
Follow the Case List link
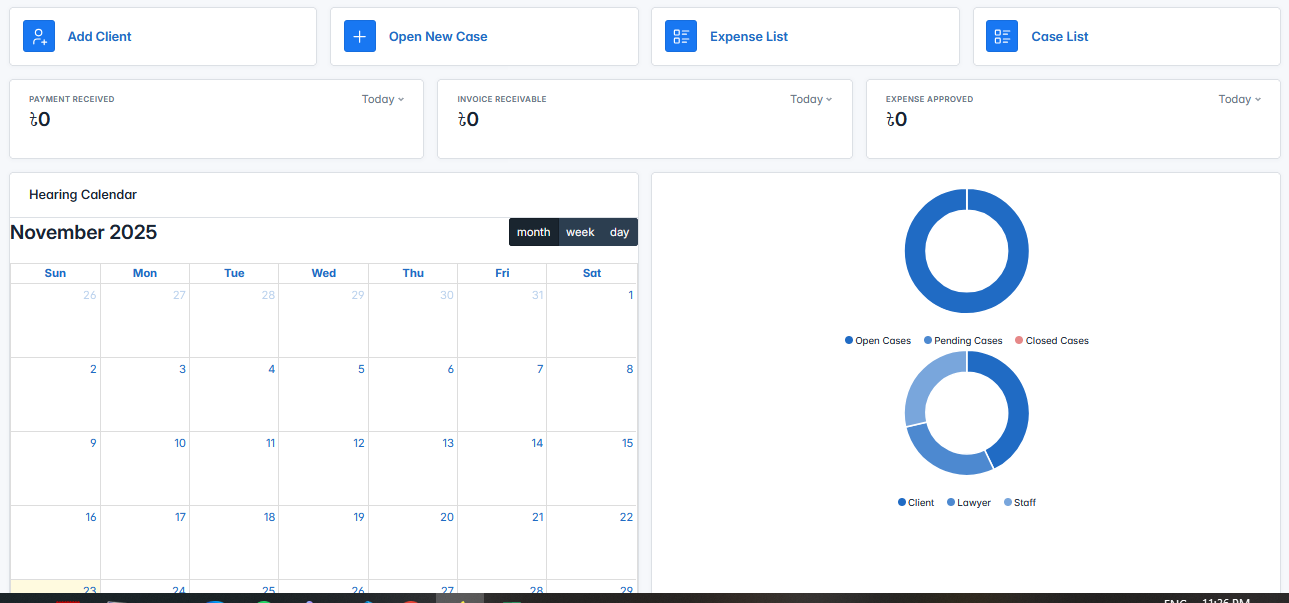[1059, 36]
